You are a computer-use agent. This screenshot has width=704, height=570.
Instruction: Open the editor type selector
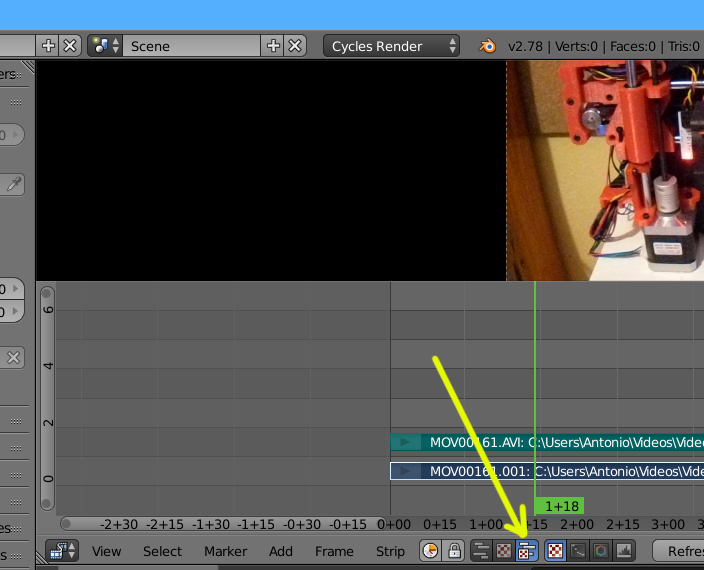(62, 551)
